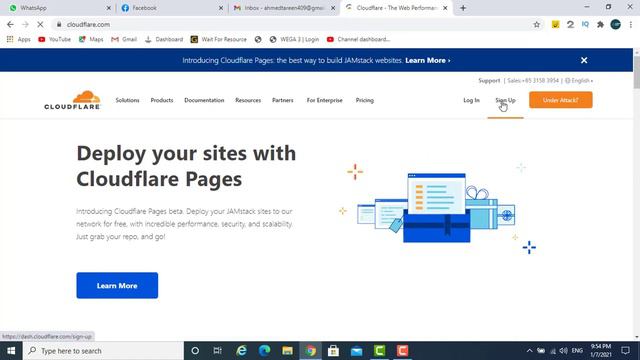This screenshot has width=640, height=360.
Task: Launch Microsoft Edge from taskbar
Action: pyautogui.click(x=264, y=351)
